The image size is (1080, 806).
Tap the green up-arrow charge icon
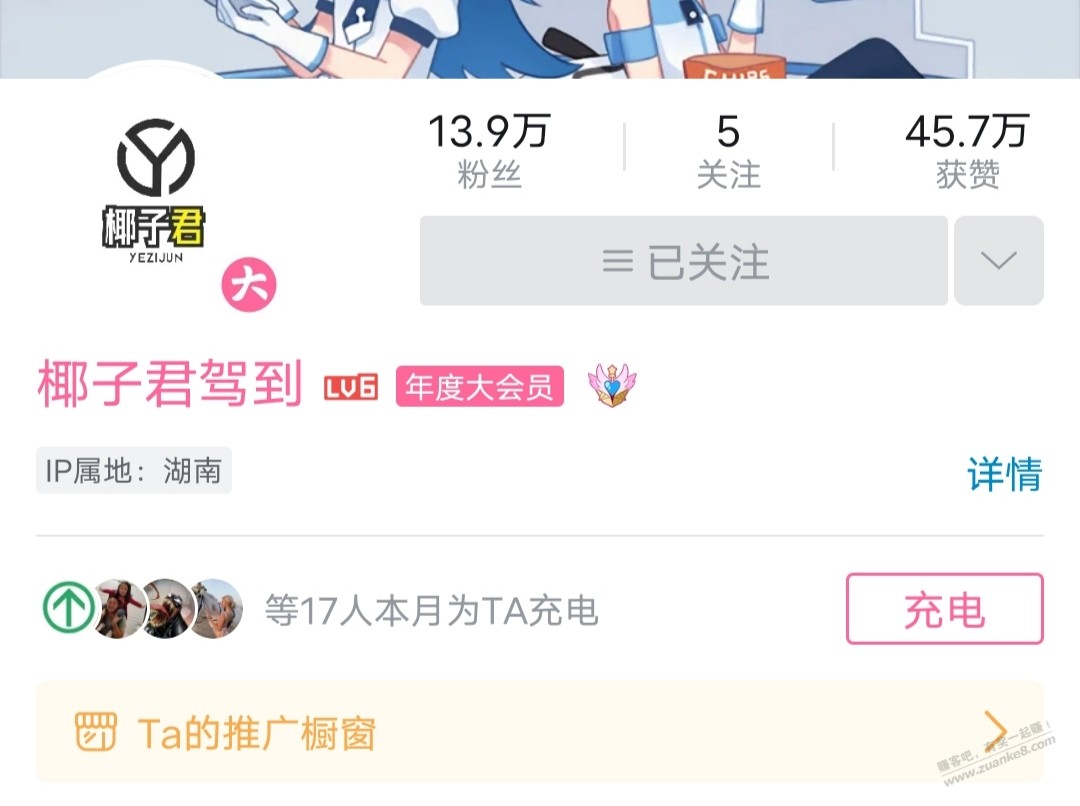click(x=69, y=608)
